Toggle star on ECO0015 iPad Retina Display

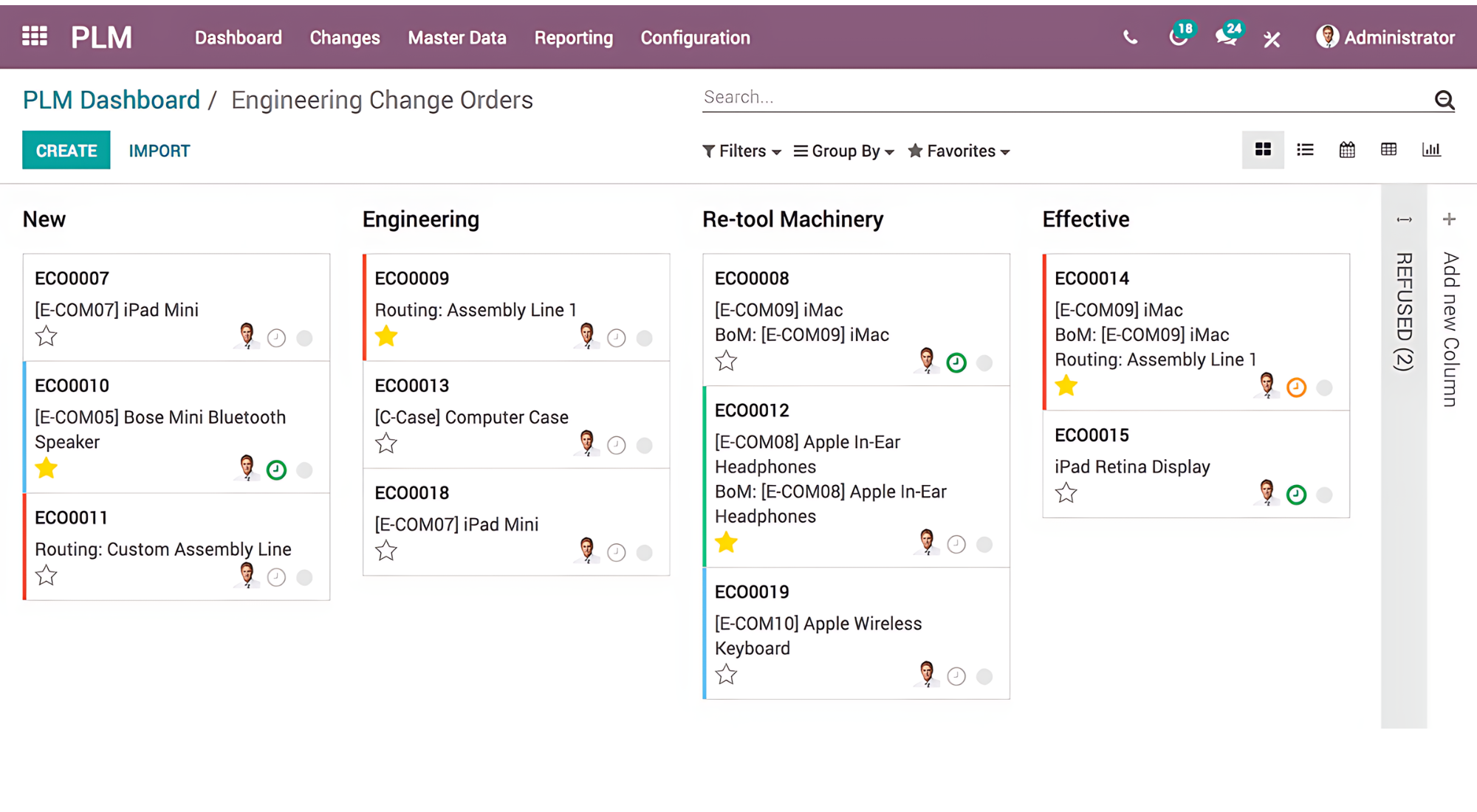click(x=1066, y=492)
